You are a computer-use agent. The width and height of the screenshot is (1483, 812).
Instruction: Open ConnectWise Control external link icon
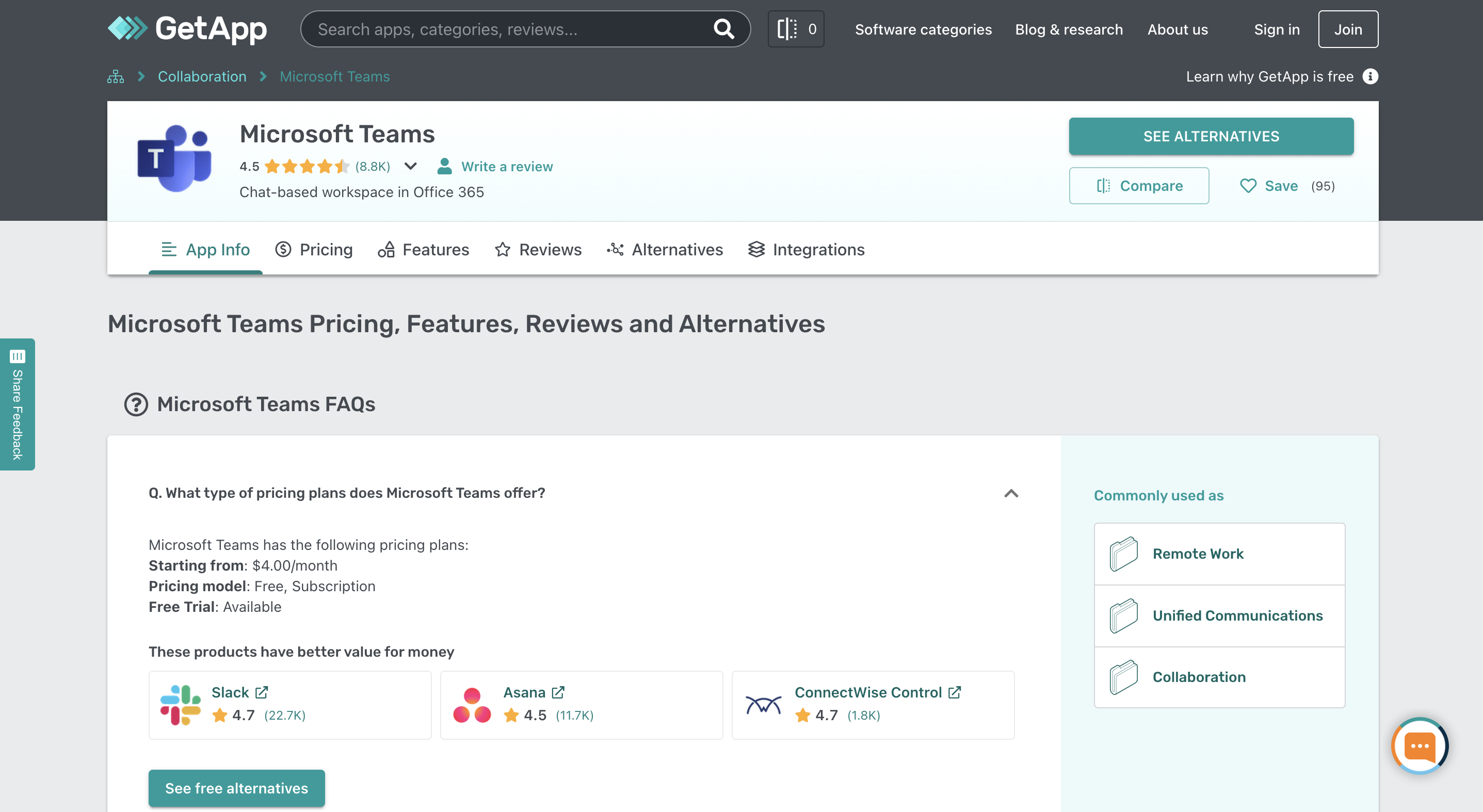(x=955, y=692)
